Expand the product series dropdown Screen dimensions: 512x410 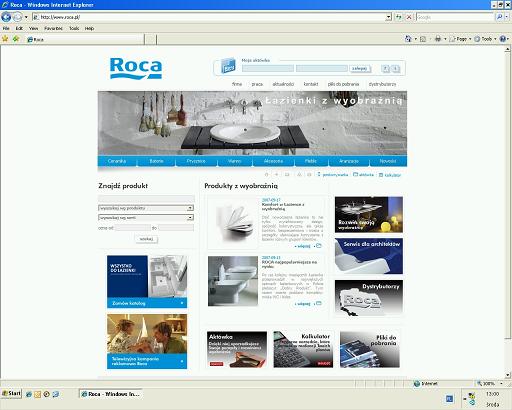[x=190, y=218]
